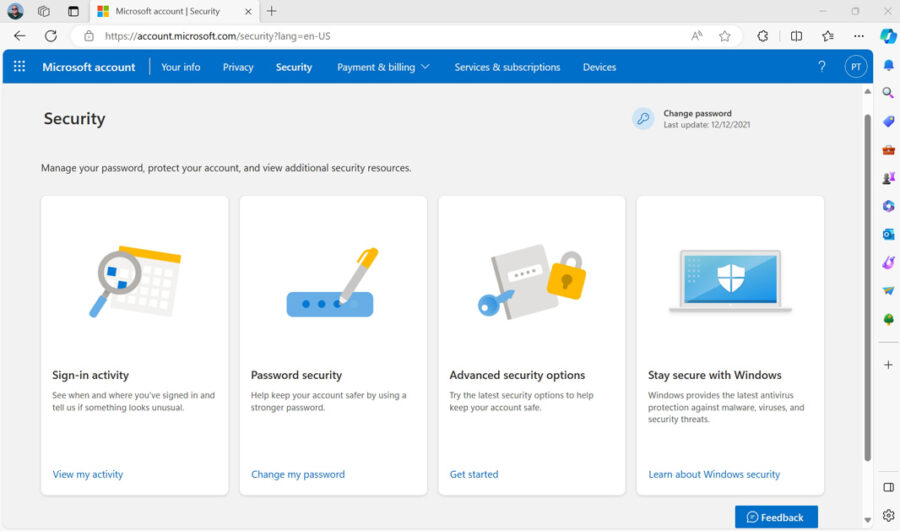Open the PT account avatar menu

pyautogui.click(x=855, y=67)
